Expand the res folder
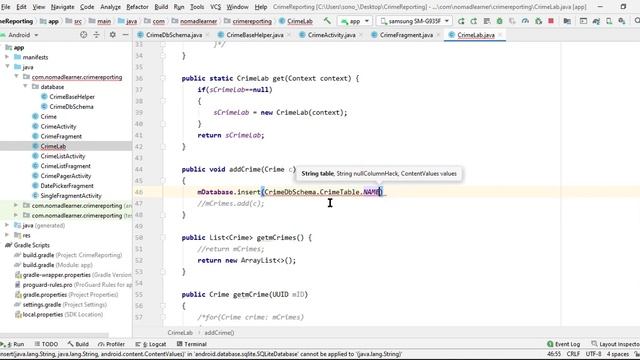 point(7,235)
